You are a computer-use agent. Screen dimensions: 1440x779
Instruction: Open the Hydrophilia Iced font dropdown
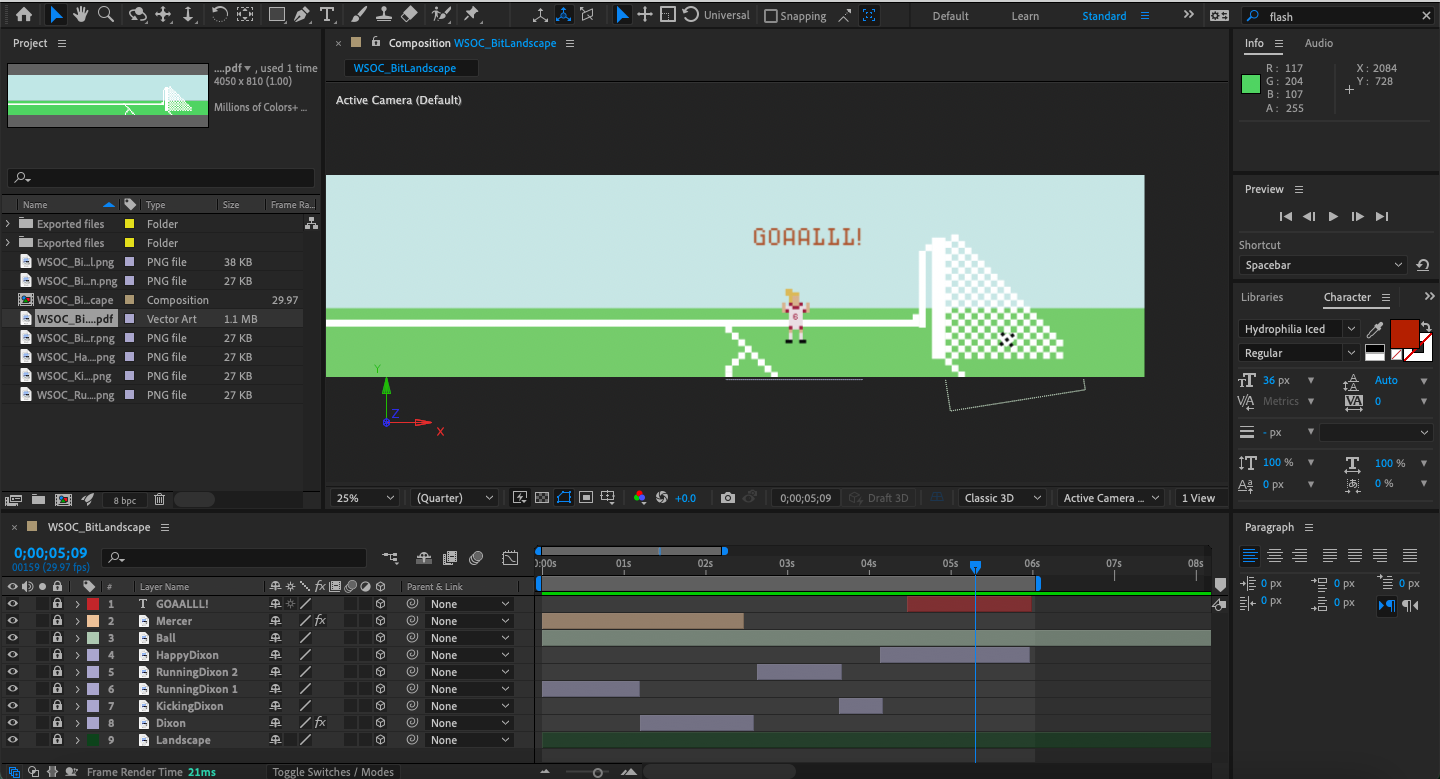1300,329
